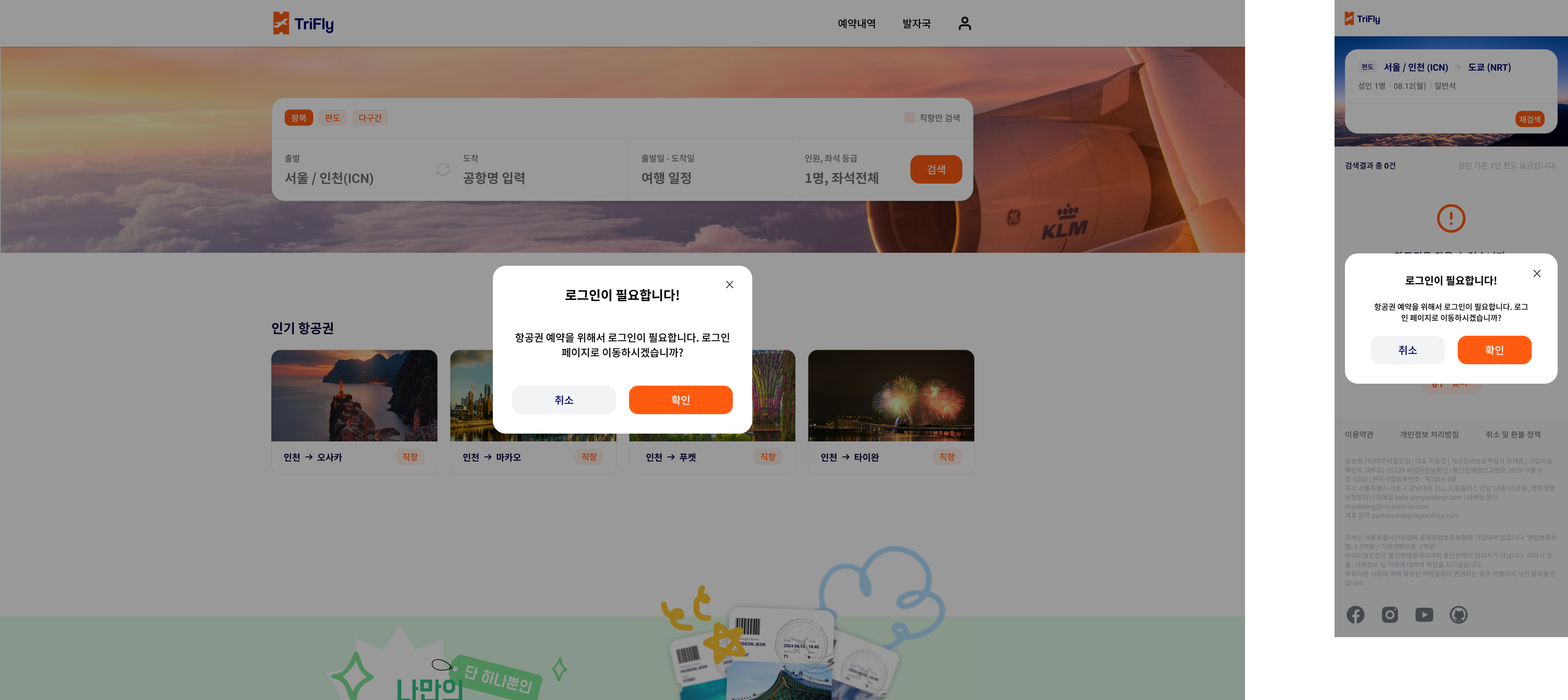This screenshot has width=1568, height=700.
Task: Click the 도착 airport input field
Action: pos(494,178)
